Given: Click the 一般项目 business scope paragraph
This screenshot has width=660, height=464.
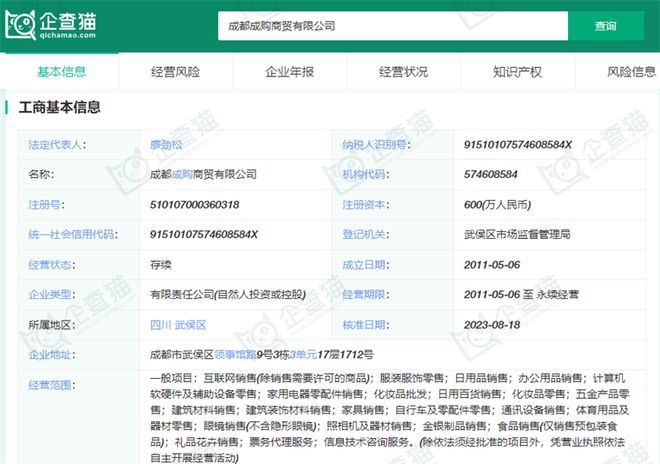Looking at the screenshot, I should pyautogui.click(x=390, y=418).
